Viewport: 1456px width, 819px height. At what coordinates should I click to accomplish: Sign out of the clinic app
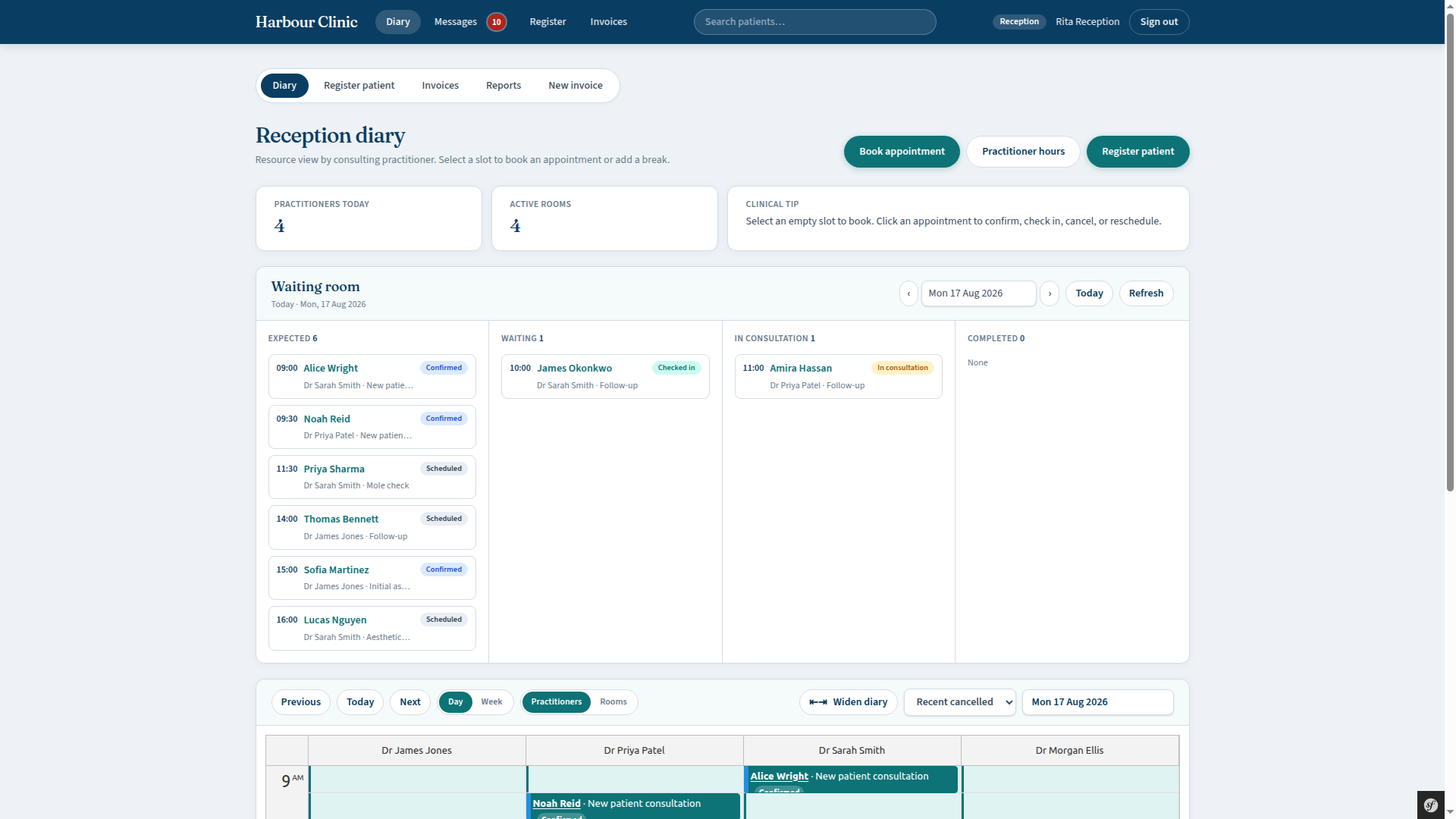(x=1159, y=22)
